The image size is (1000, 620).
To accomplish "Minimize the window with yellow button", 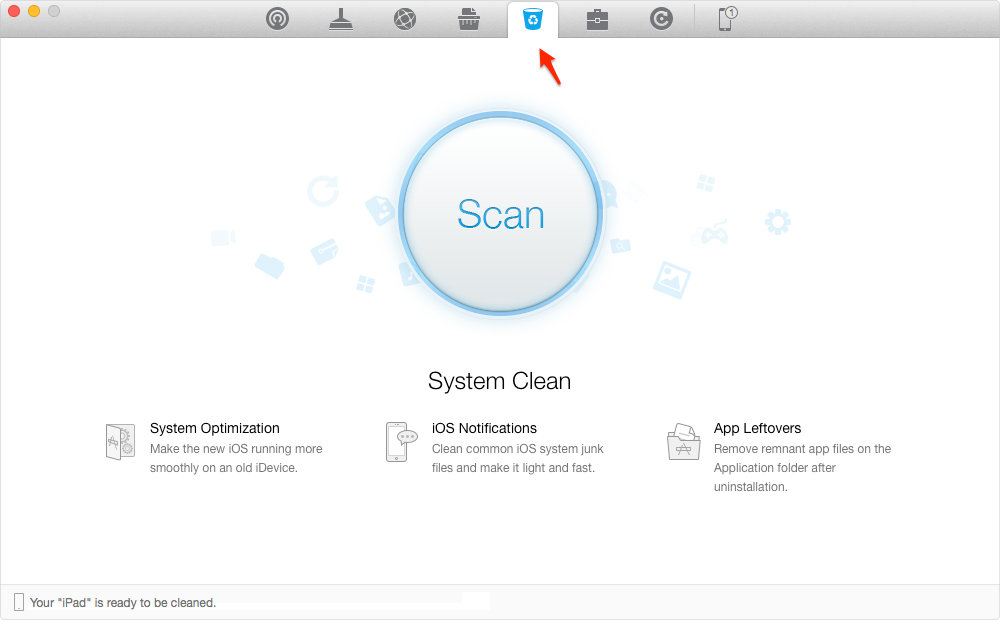I will tap(34, 11).
